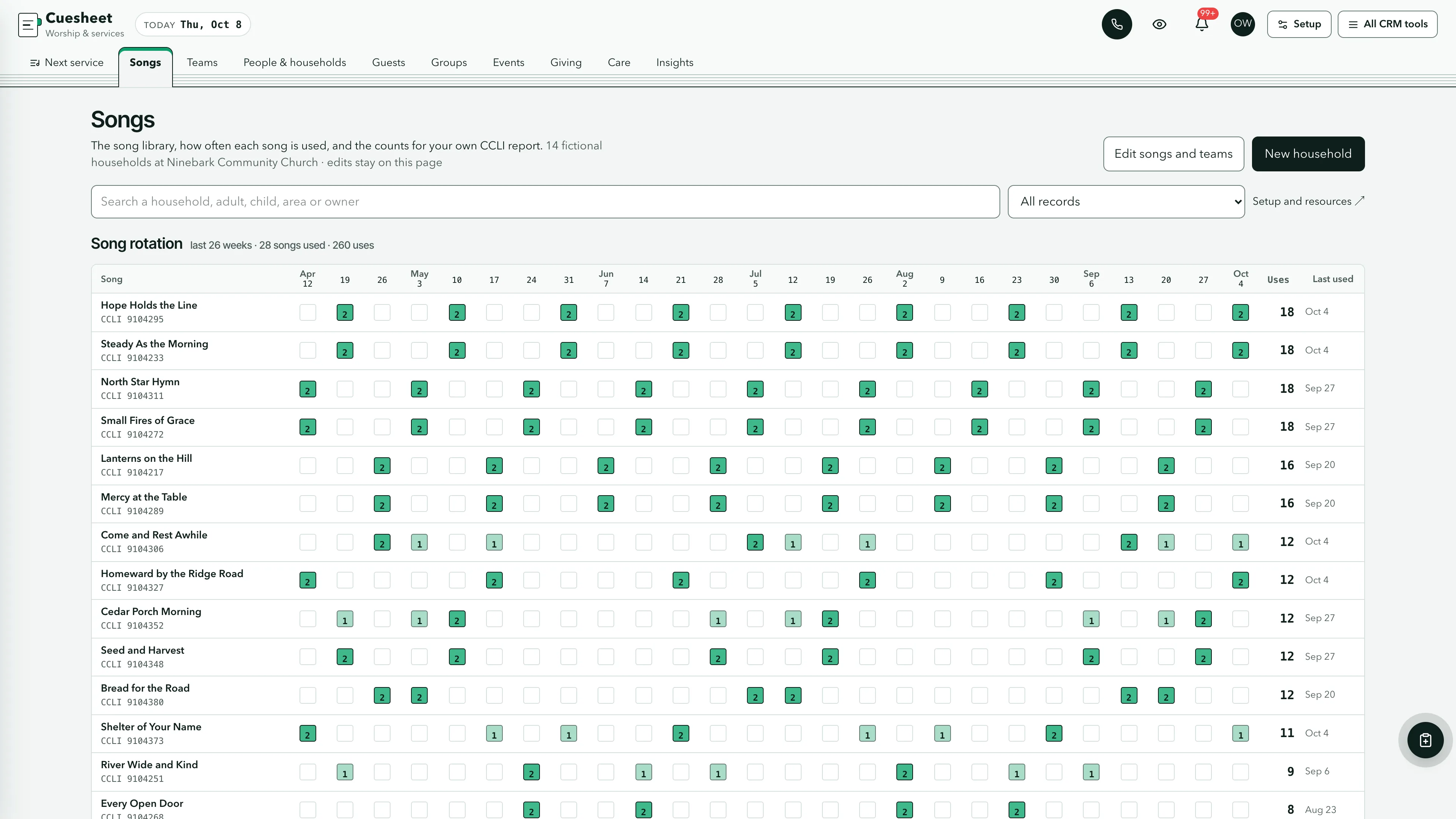The height and width of the screenshot is (819, 1456).
Task: Switch to the Teams tab
Action: pyautogui.click(x=202, y=63)
